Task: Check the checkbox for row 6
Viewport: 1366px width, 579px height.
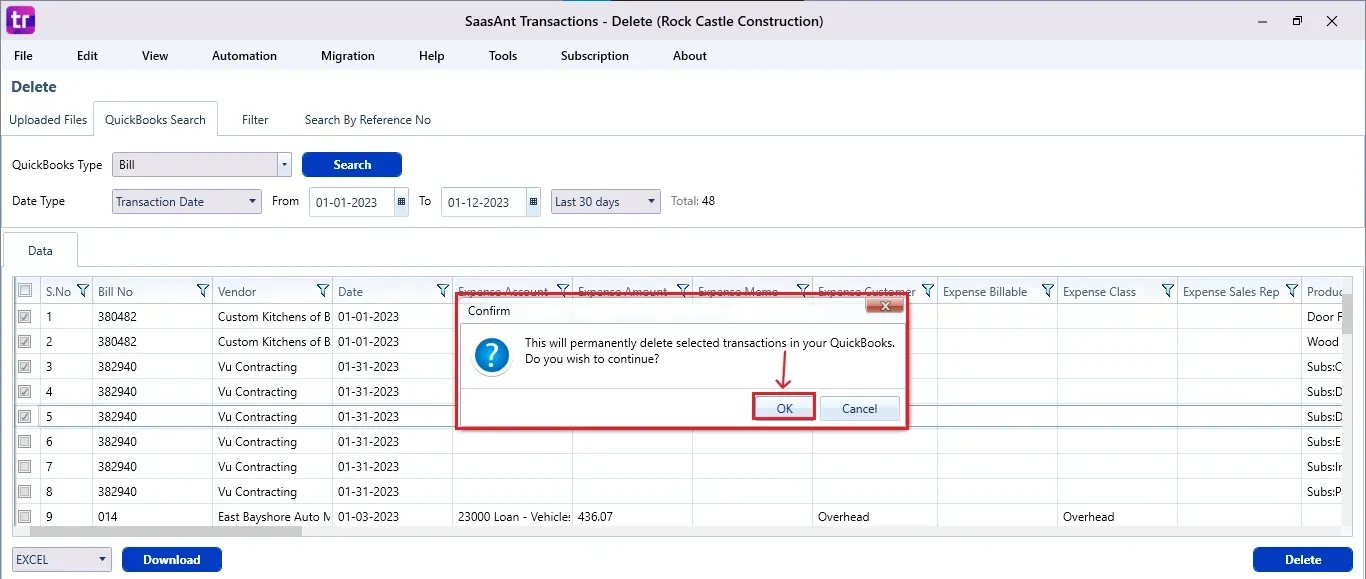Action: (x=25, y=441)
